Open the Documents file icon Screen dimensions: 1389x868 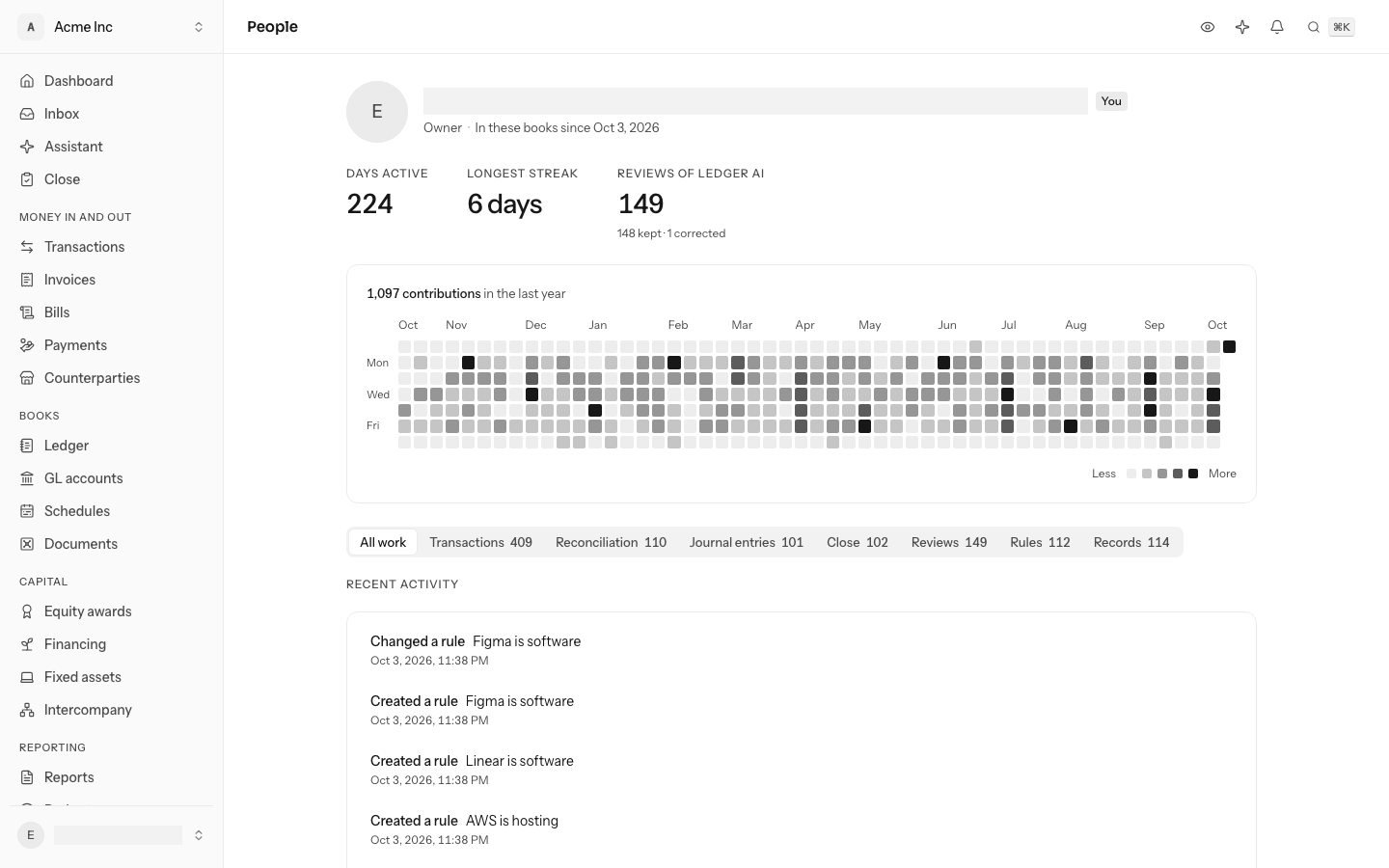(27, 544)
